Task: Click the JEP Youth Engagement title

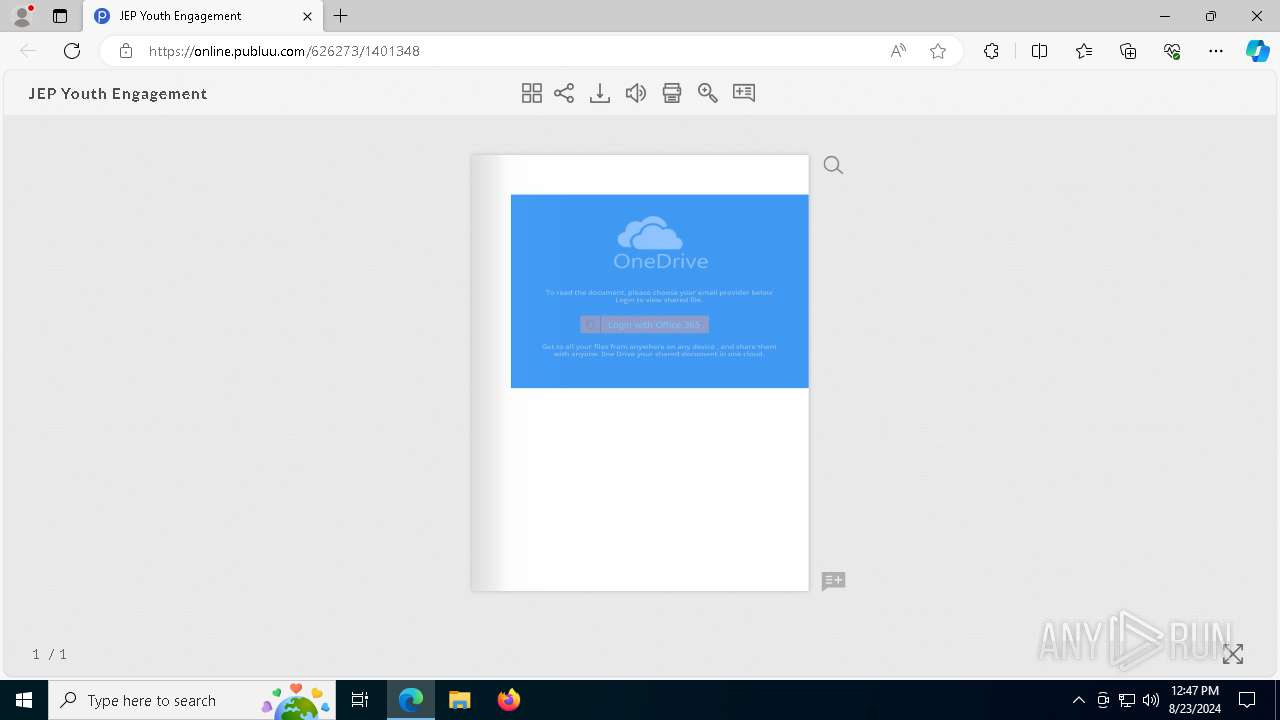Action: (118, 93)
